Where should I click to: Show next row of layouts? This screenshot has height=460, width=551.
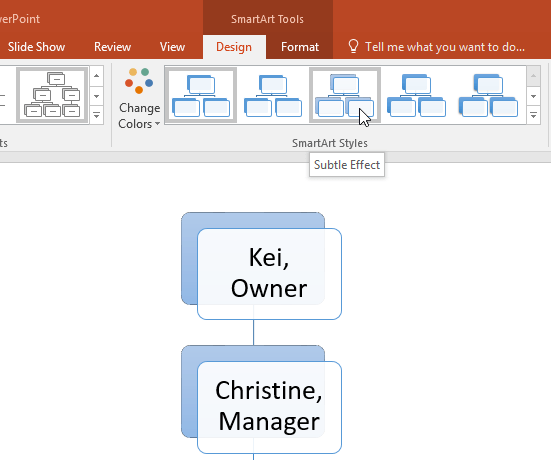(x=96, y=96)
